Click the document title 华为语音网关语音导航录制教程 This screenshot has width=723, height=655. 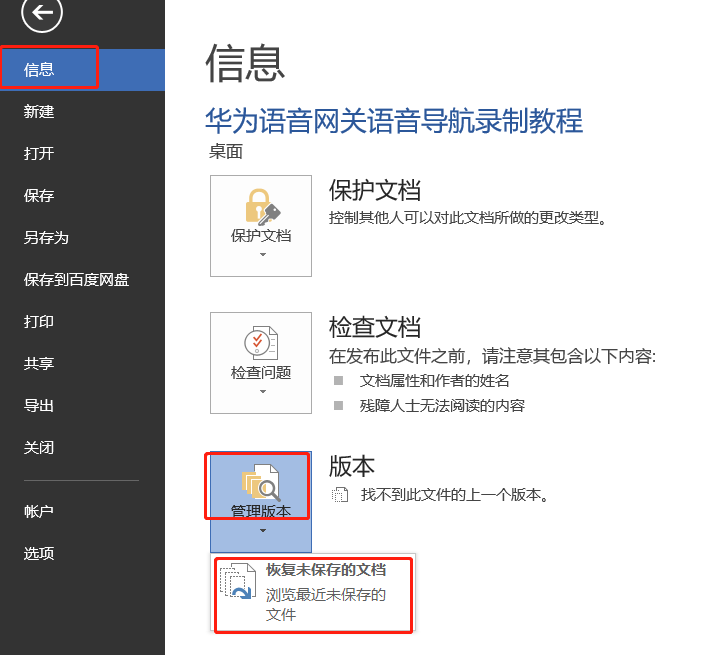tap(394, 121)
